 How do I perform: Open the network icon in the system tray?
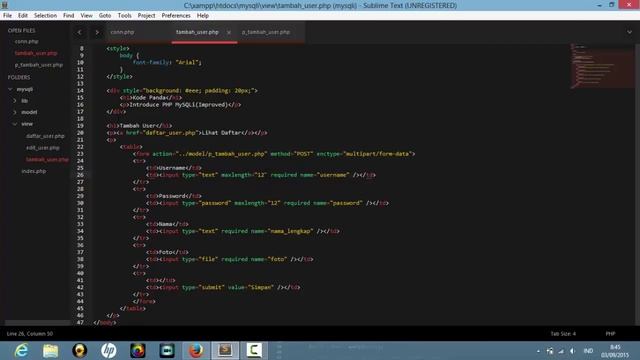[x=561, y=351]
